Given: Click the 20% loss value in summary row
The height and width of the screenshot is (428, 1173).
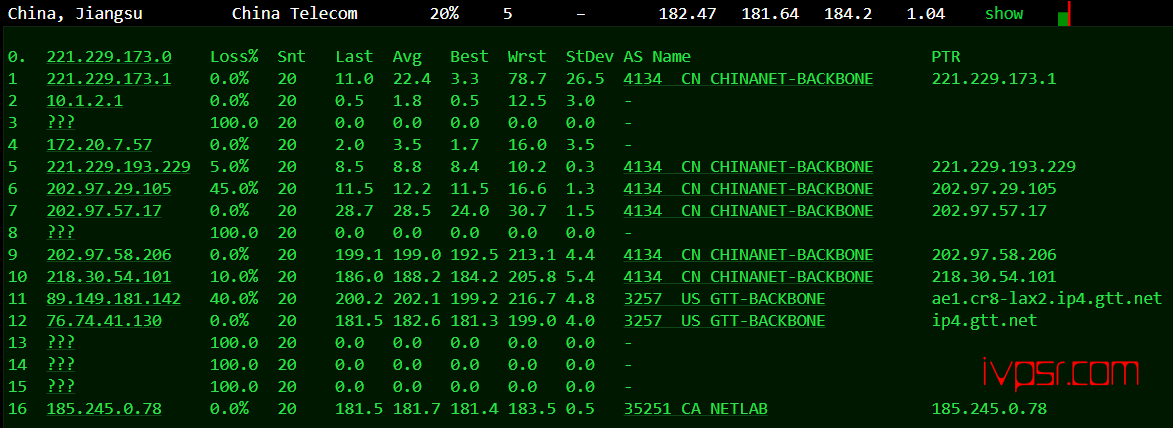Looking at the screenshot, I should coord(444,13).
